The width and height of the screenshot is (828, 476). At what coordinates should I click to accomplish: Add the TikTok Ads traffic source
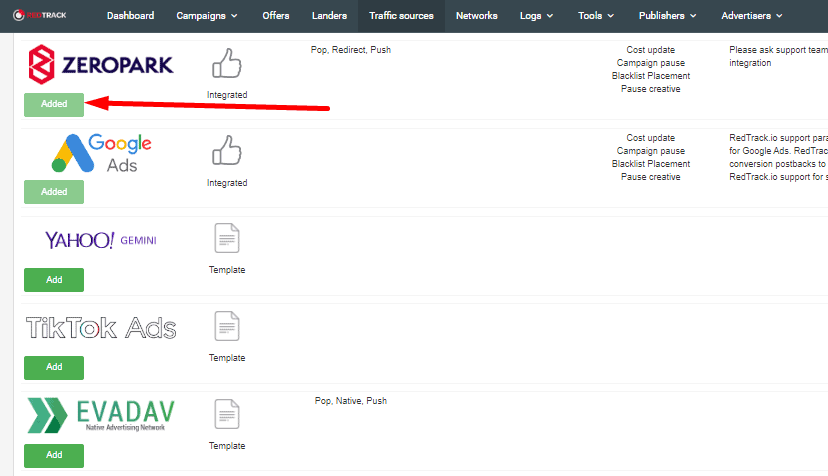pyautogui.click(x=54, y=367)
